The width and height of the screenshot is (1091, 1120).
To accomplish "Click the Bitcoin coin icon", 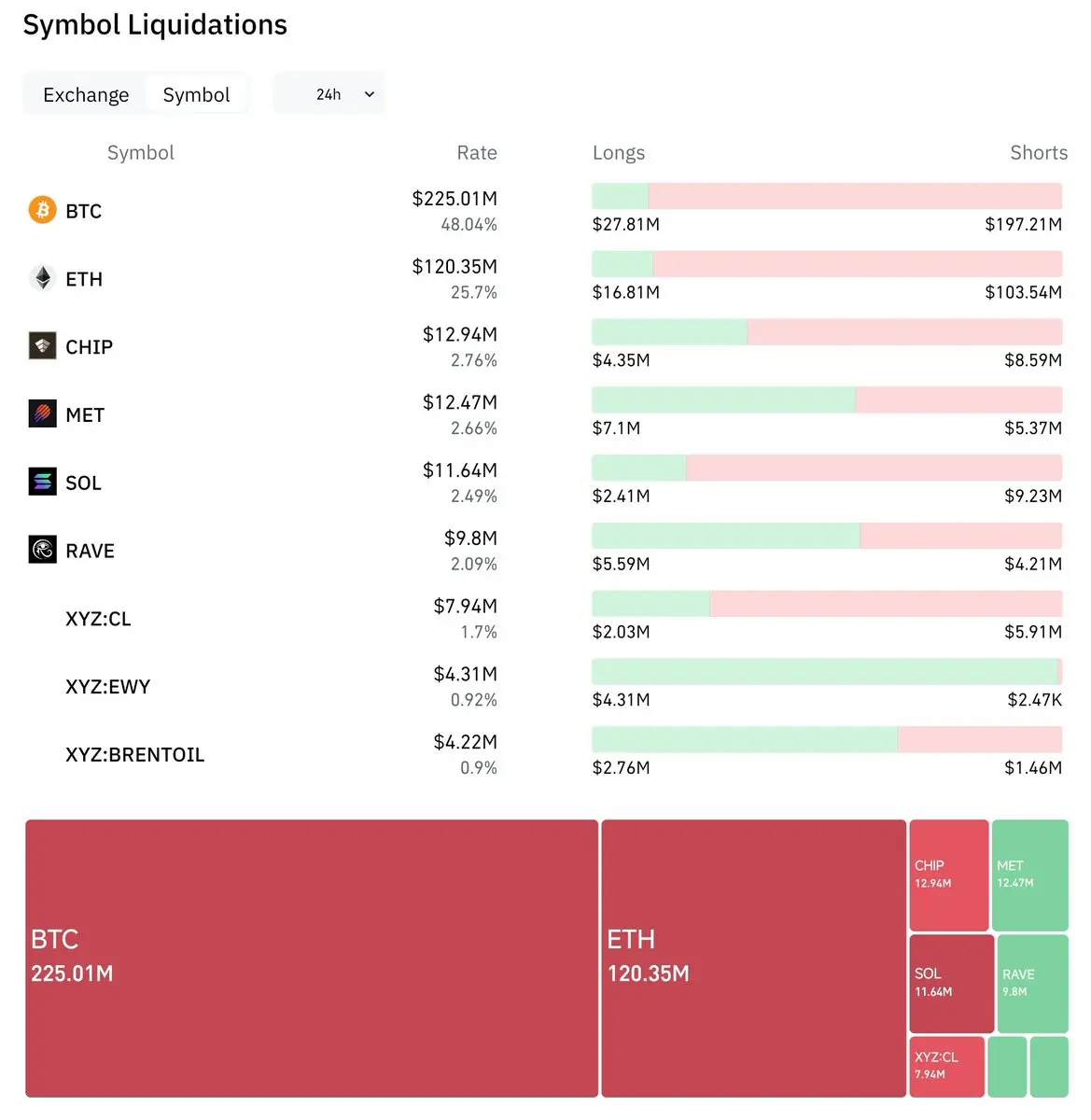I will (x=42, y=210).
